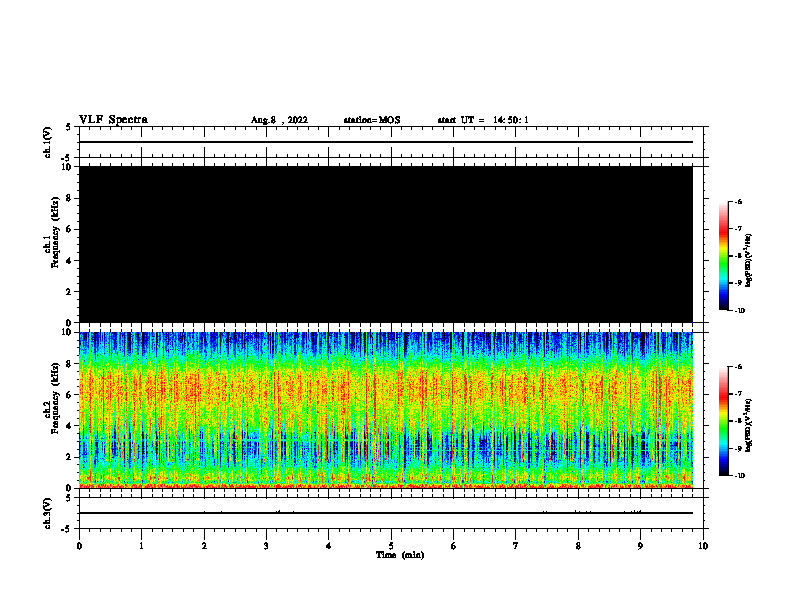Click the ch.2 frequency tick label "2"

pos(69,457)
